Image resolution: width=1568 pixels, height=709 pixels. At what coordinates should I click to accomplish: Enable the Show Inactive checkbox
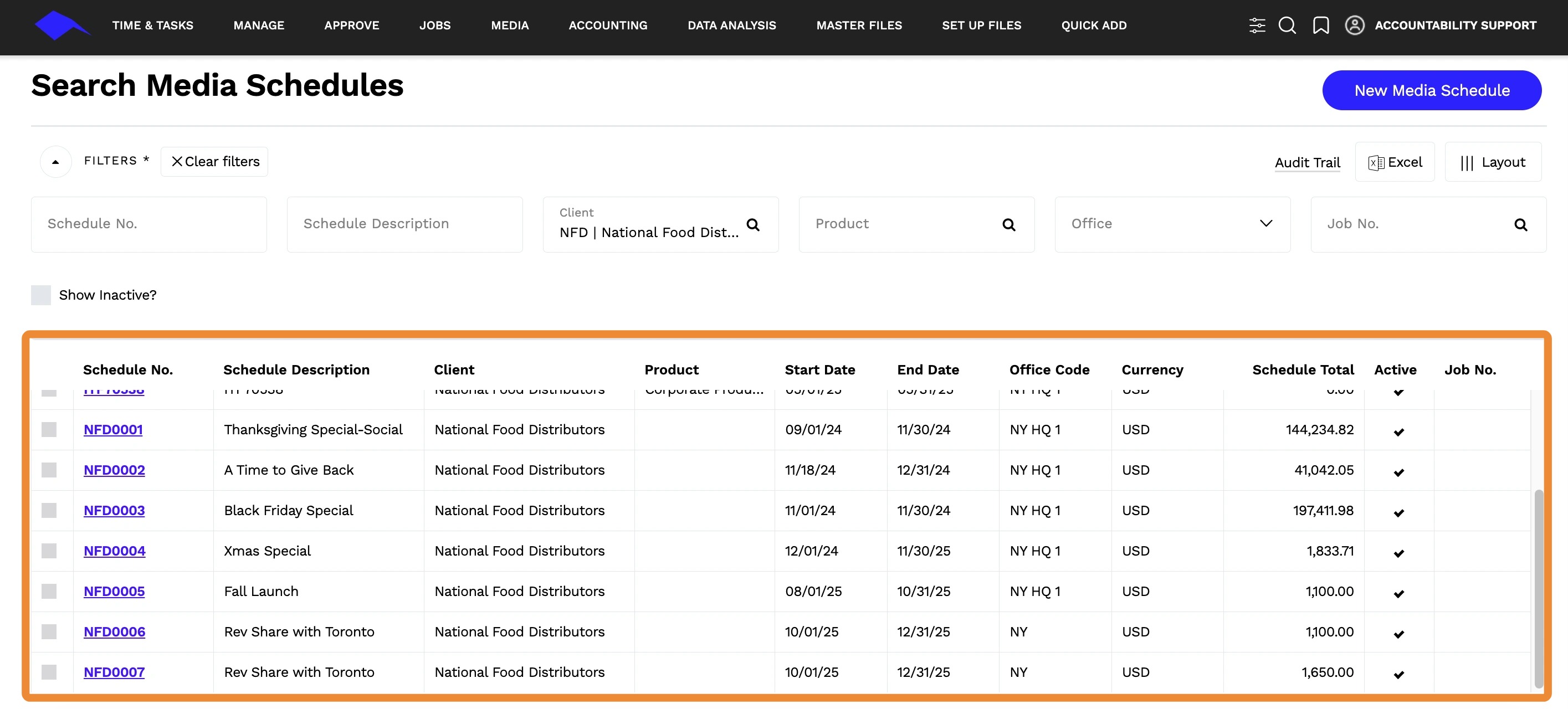[x=41, y=295]
